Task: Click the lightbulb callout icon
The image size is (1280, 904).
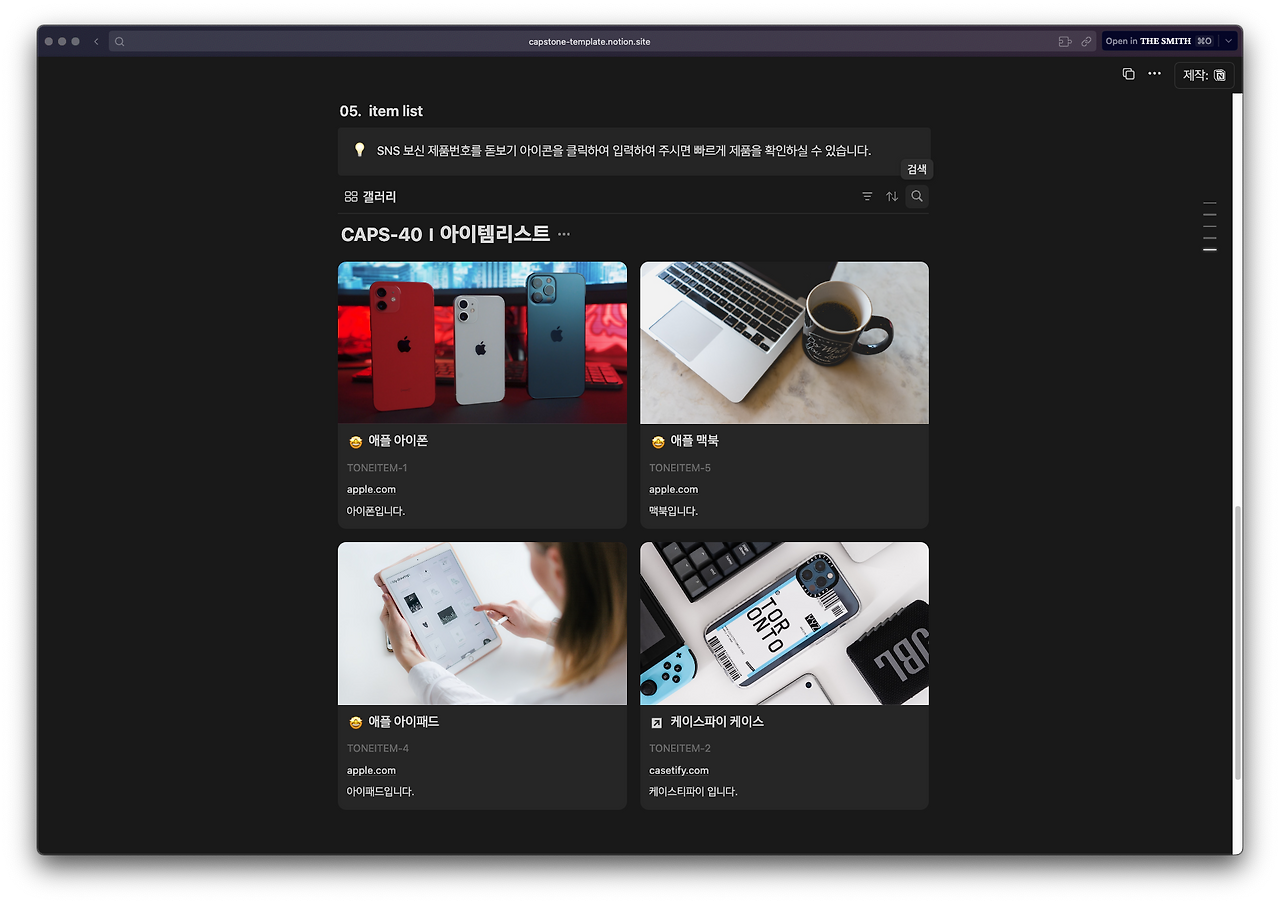Action: pyautogui.click(x=360, y=150)
